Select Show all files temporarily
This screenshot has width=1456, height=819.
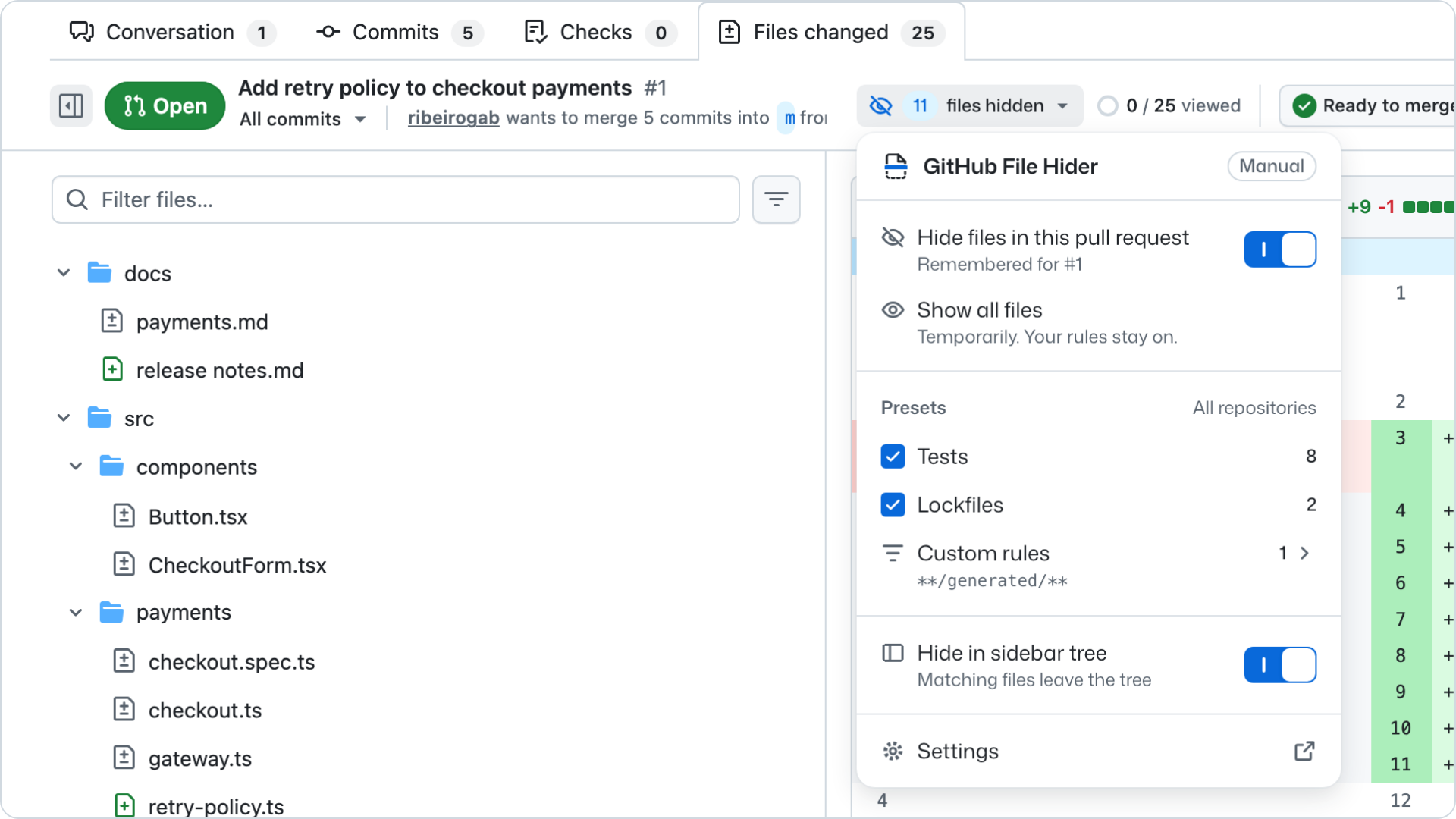click(x=1098, y=322)
